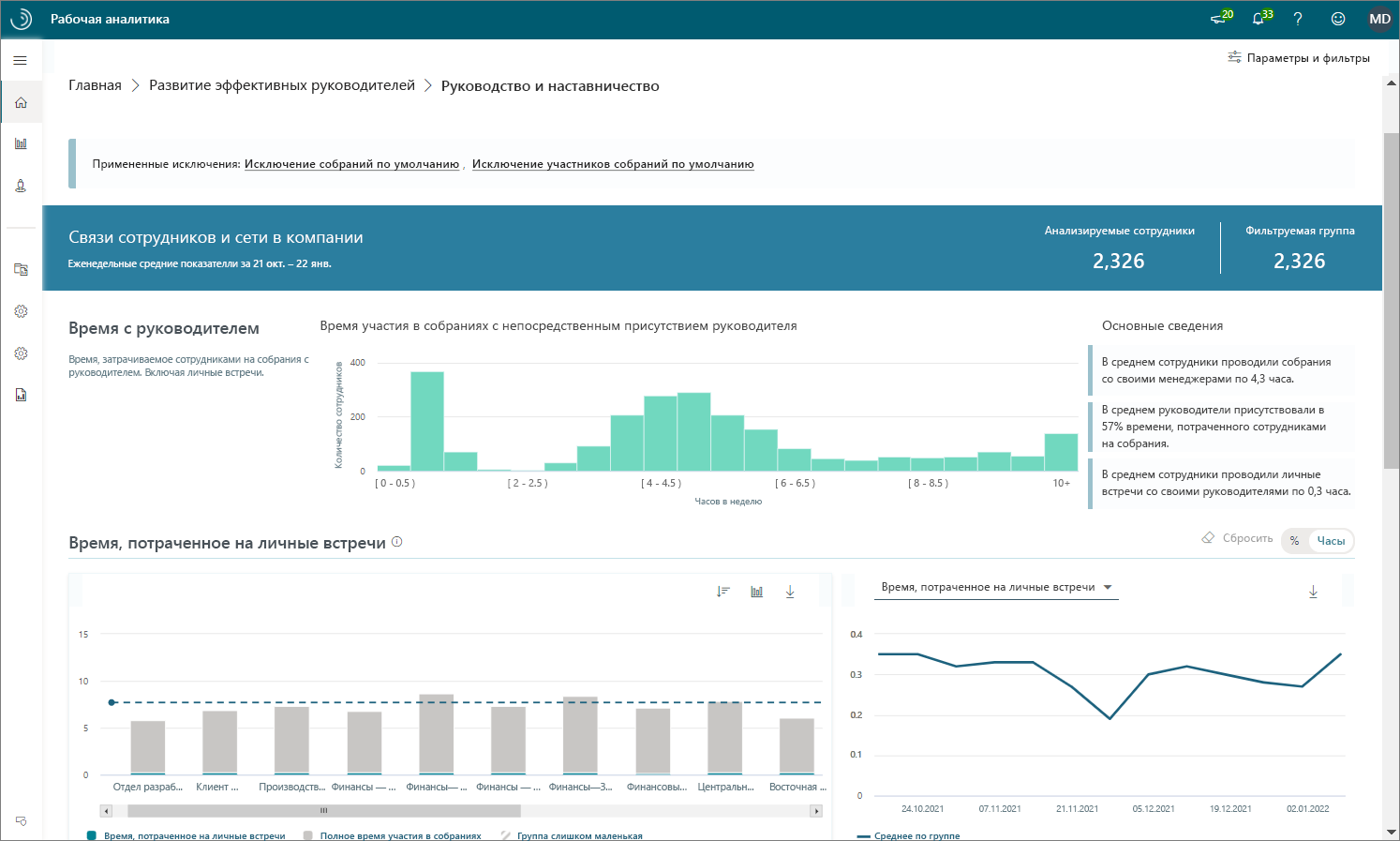Click the 24.10.2021 date axis label
Viewport: 1400px width, 841px height.
point(923,808)
